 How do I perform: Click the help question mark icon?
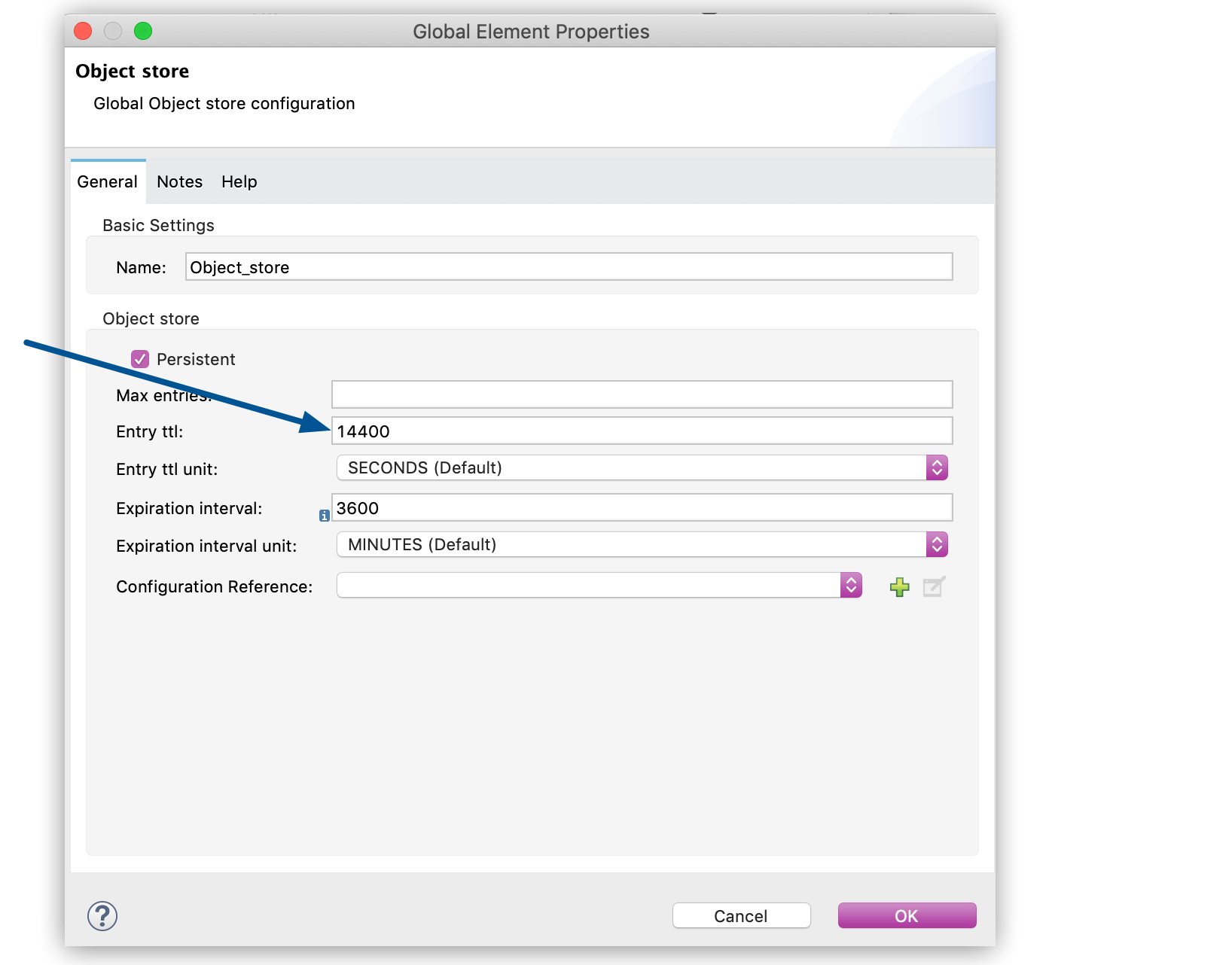[102, 916]
